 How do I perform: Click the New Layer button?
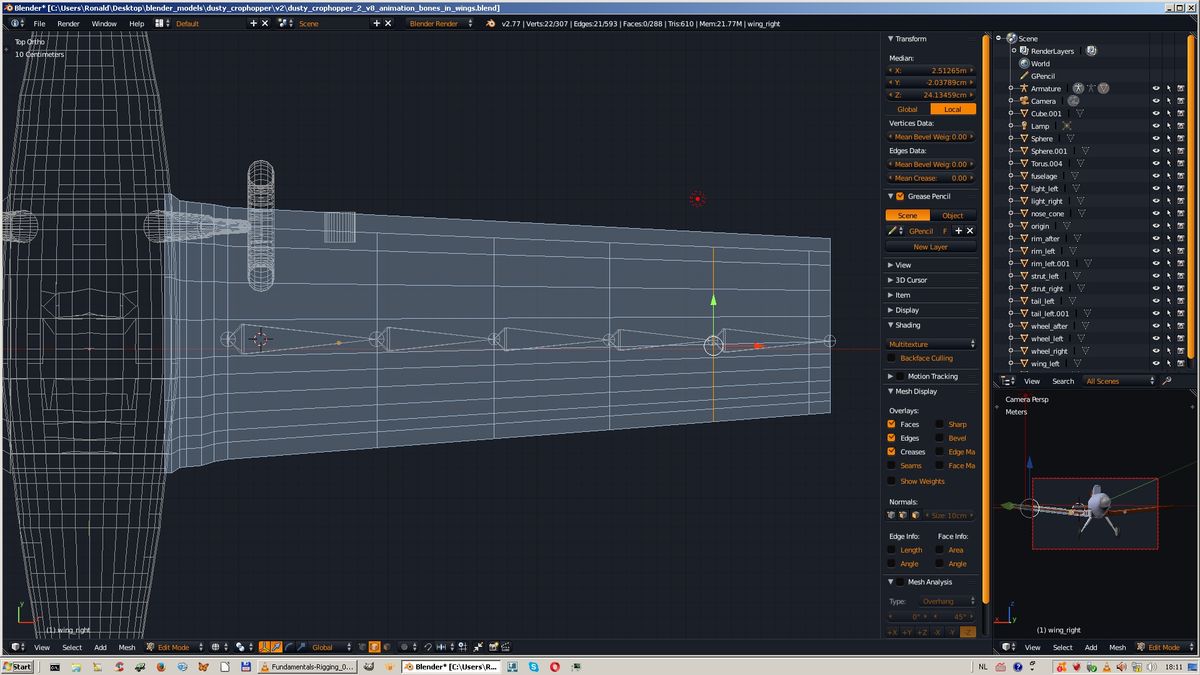point(930,247)
